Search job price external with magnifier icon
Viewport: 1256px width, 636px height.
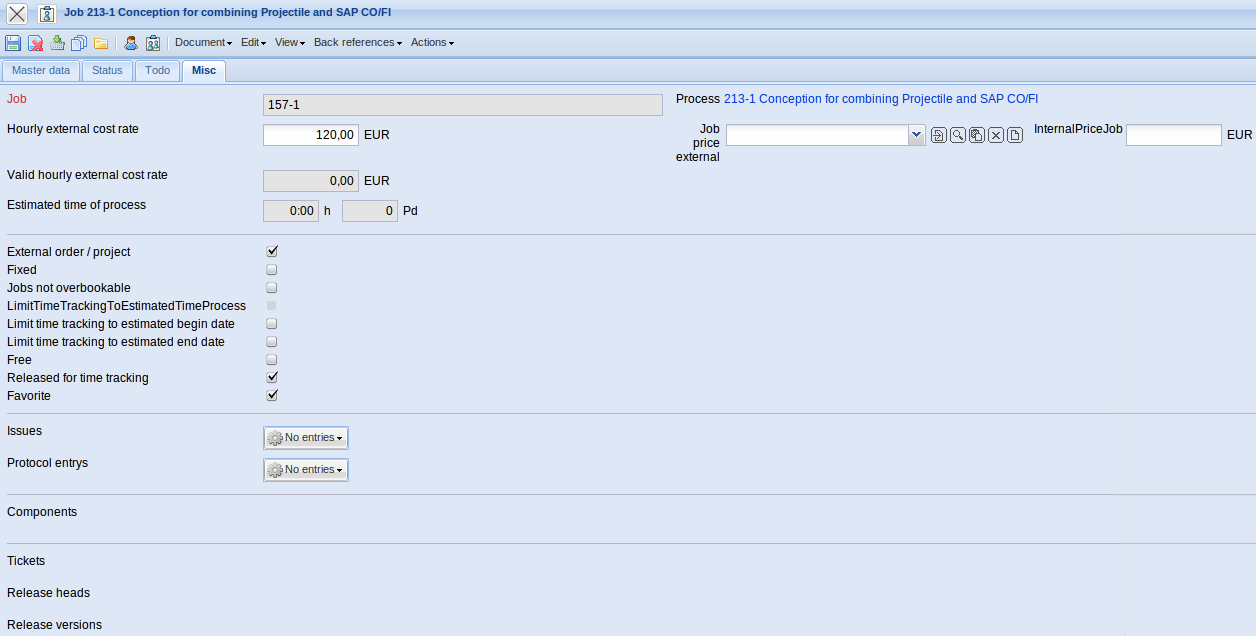click(958, 135)
